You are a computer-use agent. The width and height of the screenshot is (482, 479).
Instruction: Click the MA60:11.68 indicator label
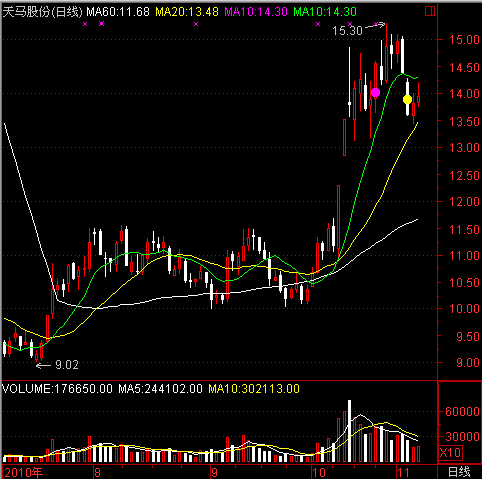pos(118,12)
